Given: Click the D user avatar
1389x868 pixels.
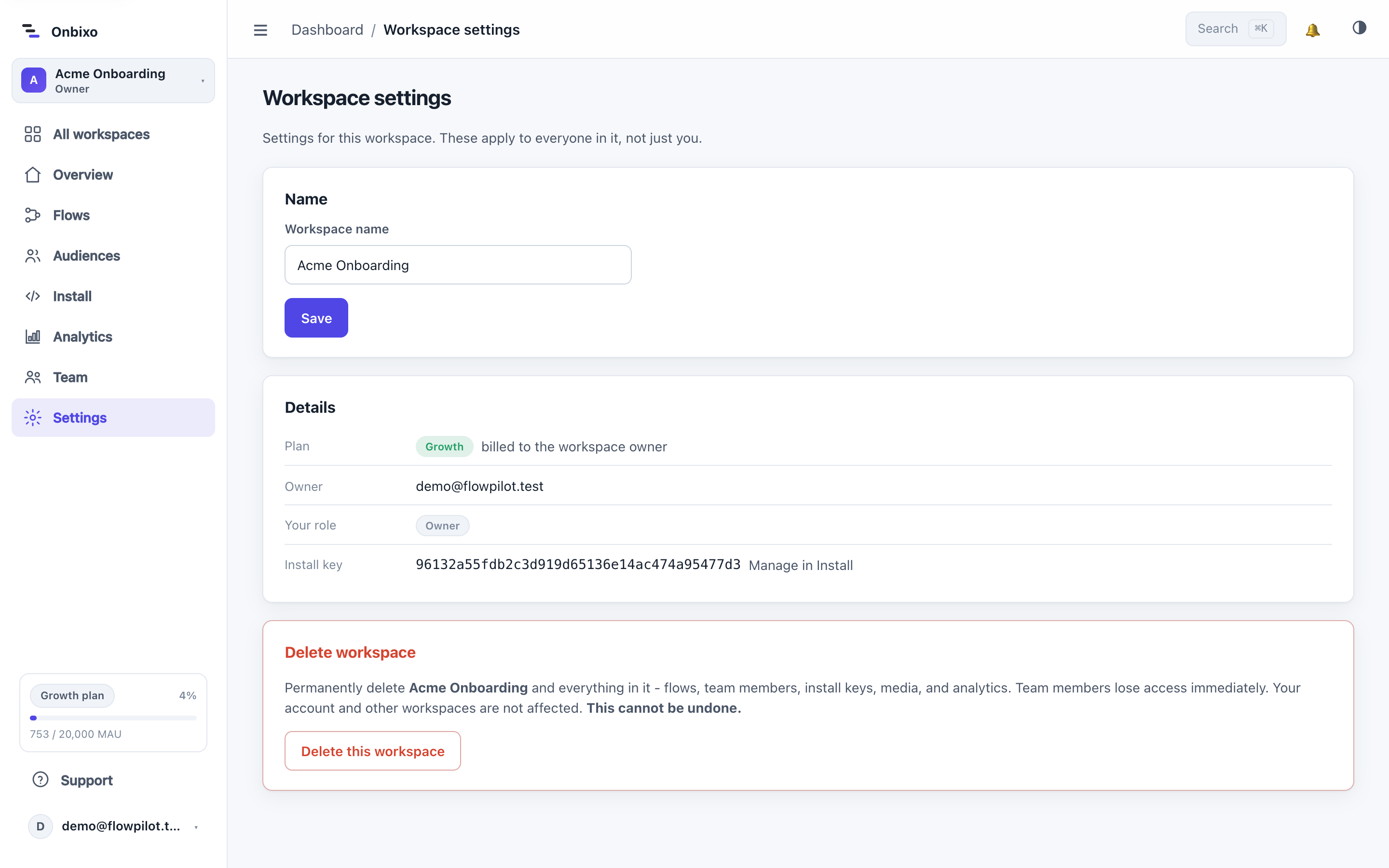Looking at the screenshot, I should tap(40, 826).
